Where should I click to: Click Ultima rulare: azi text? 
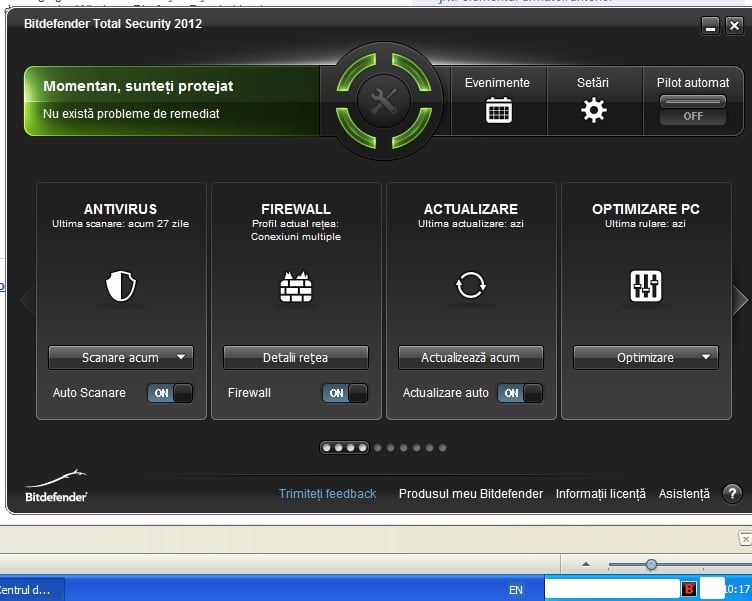click(x=646, y=224)
